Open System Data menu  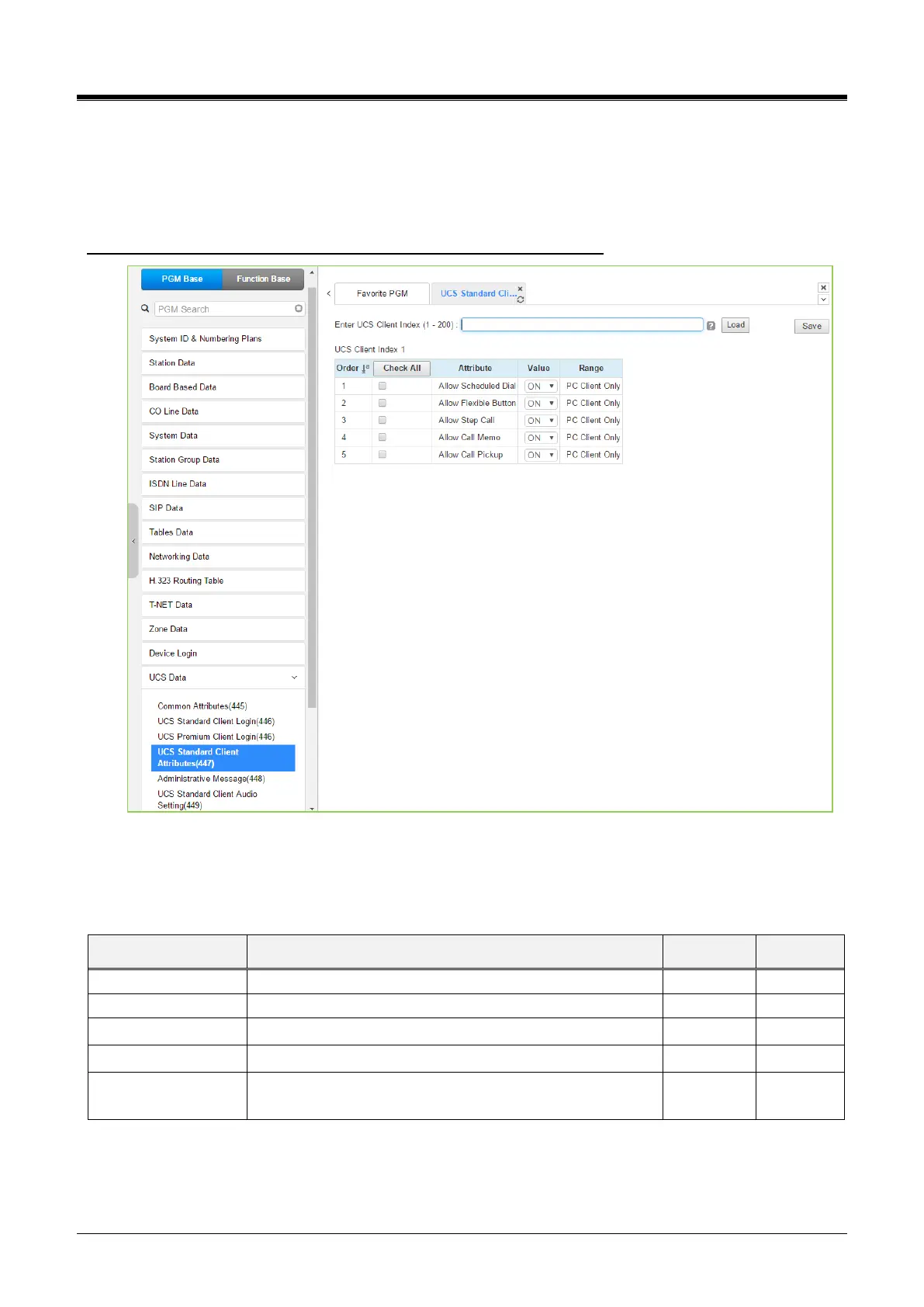click(x=223, y=435)
